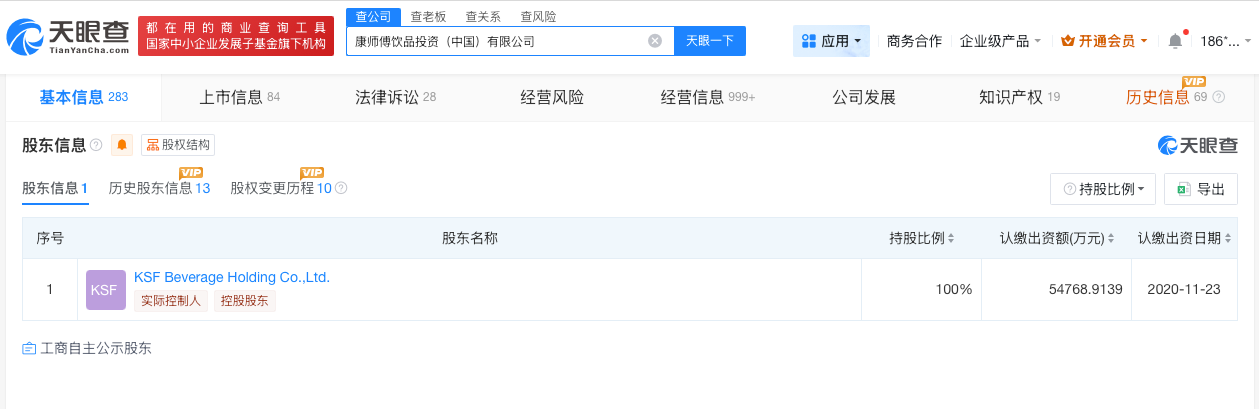
Task: Open 股权变更历程 10 sub-tab
Action: (x=281, y=187)
